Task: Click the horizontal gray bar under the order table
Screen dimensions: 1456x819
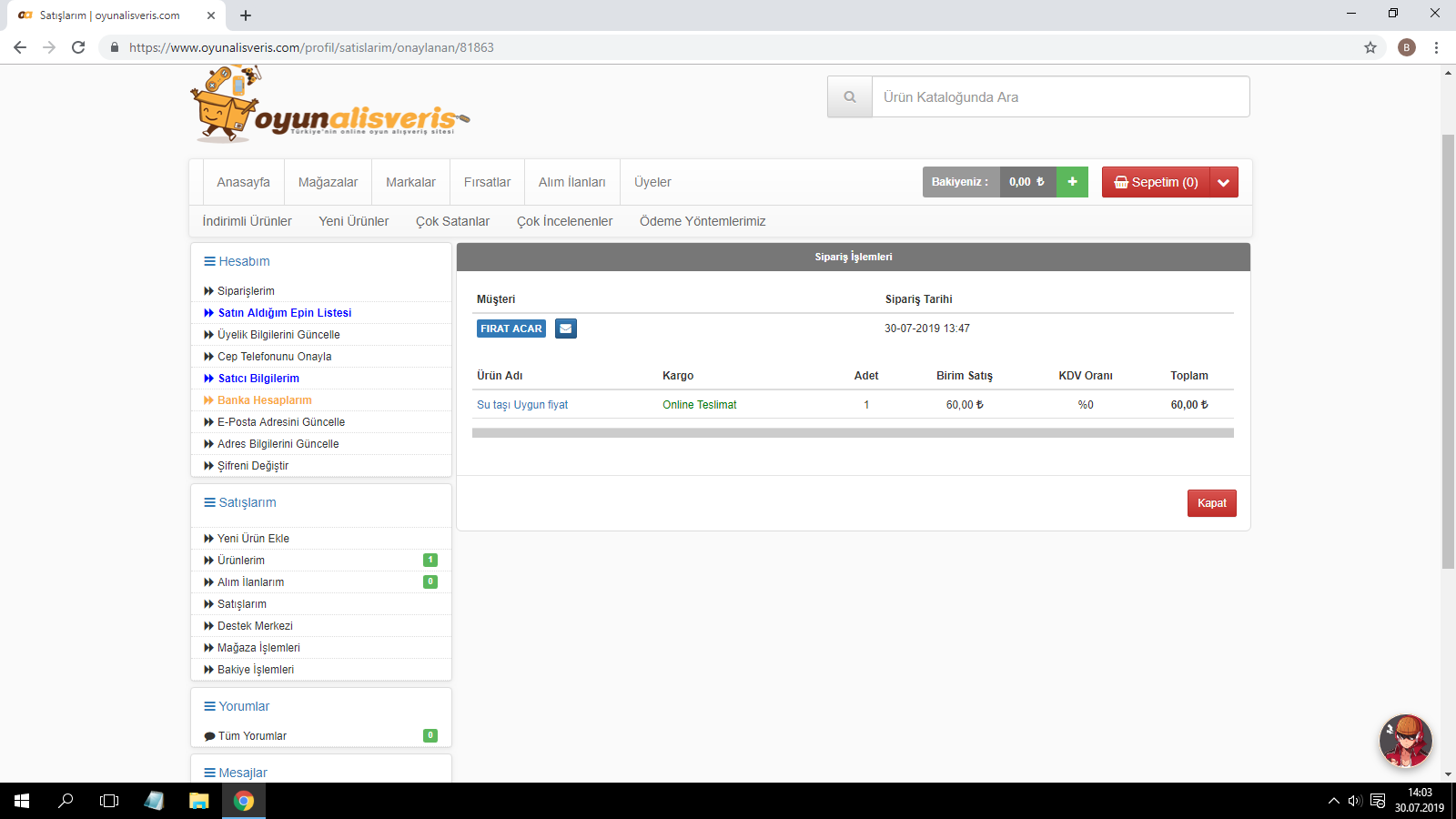Action: point(853,433)
